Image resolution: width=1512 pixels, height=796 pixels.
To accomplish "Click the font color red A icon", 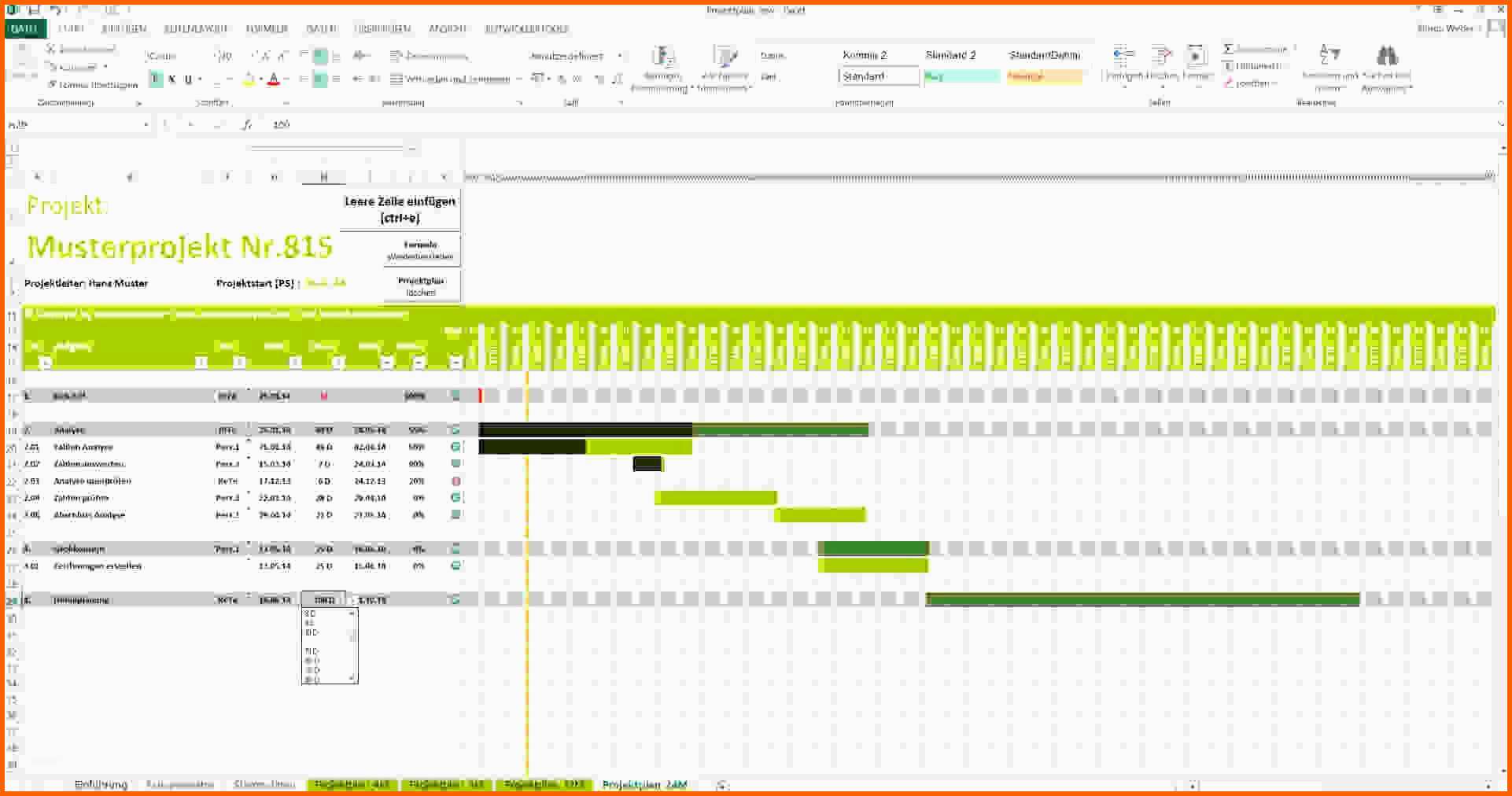I will pos(274,79).
